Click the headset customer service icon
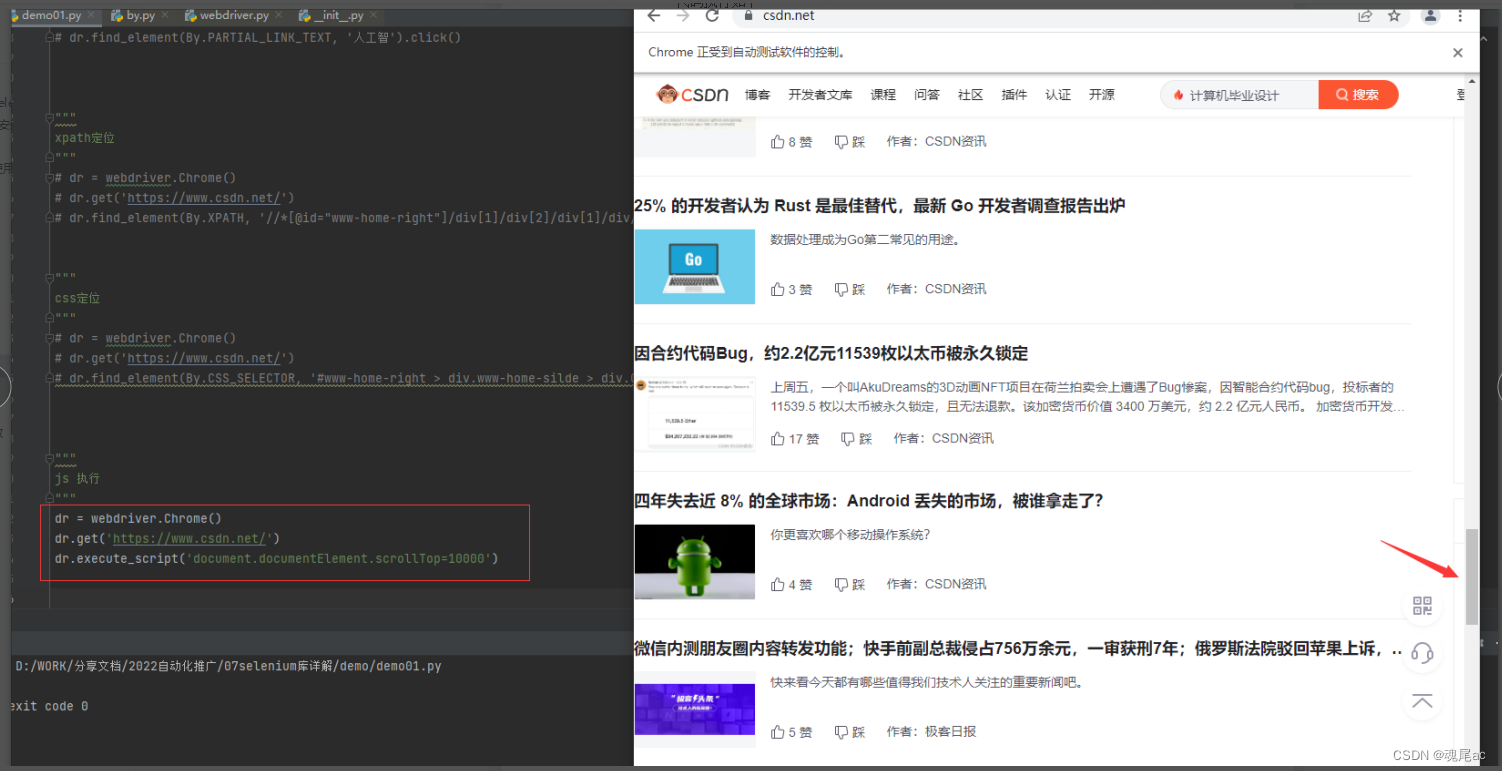The height and width of the screenshot is (771, 1502). pyautogui.click(x=1422, y=653)
